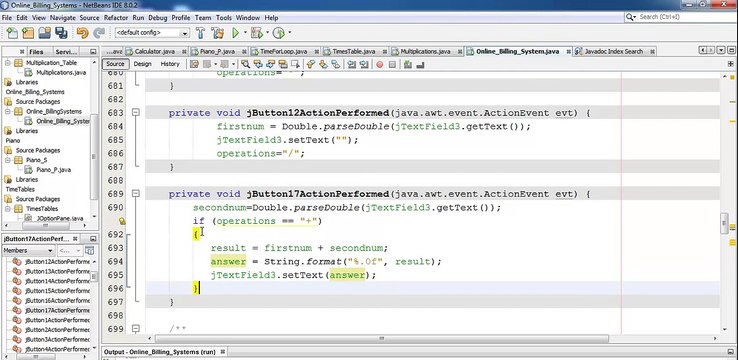Click the Toggle Bookmark icon
The height and width of the screenshot is (360, 738).
(336, 64)
